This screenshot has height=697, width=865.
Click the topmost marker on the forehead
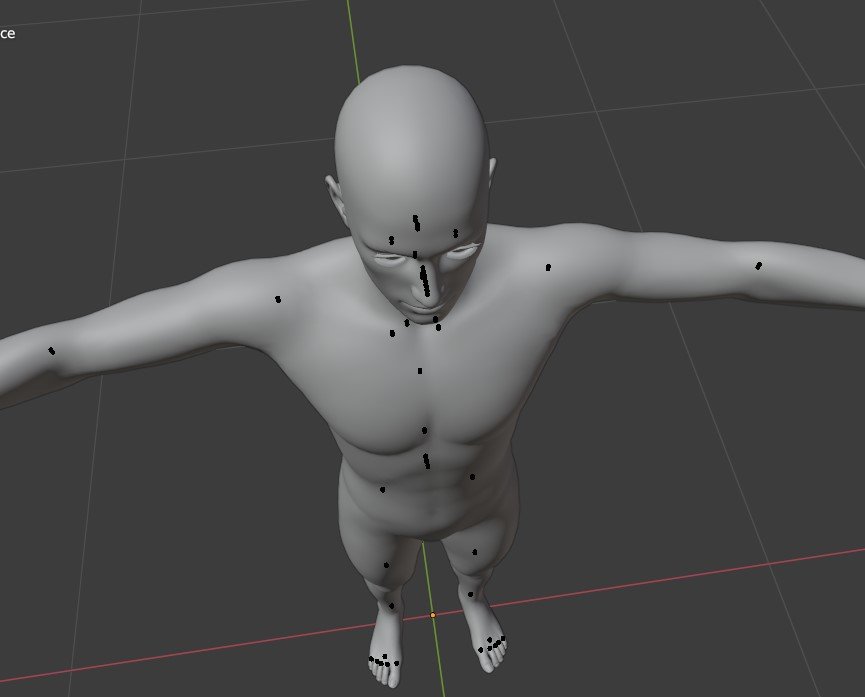point(416,220)
